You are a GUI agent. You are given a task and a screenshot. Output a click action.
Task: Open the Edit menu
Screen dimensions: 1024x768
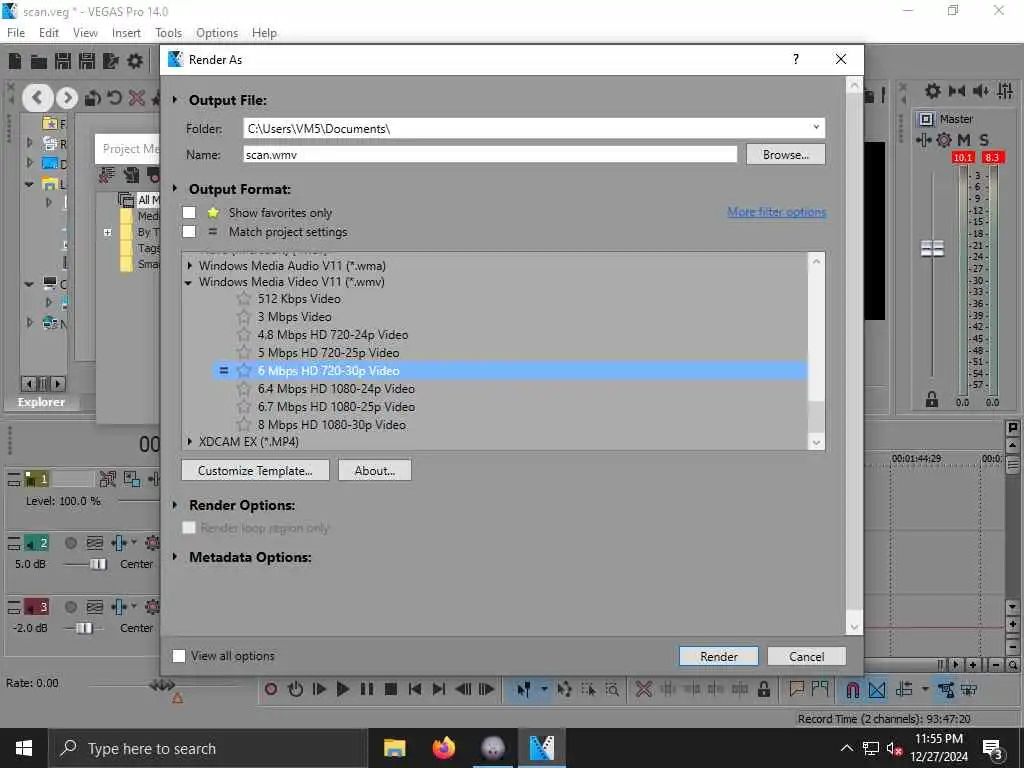(x=49, y=33)
